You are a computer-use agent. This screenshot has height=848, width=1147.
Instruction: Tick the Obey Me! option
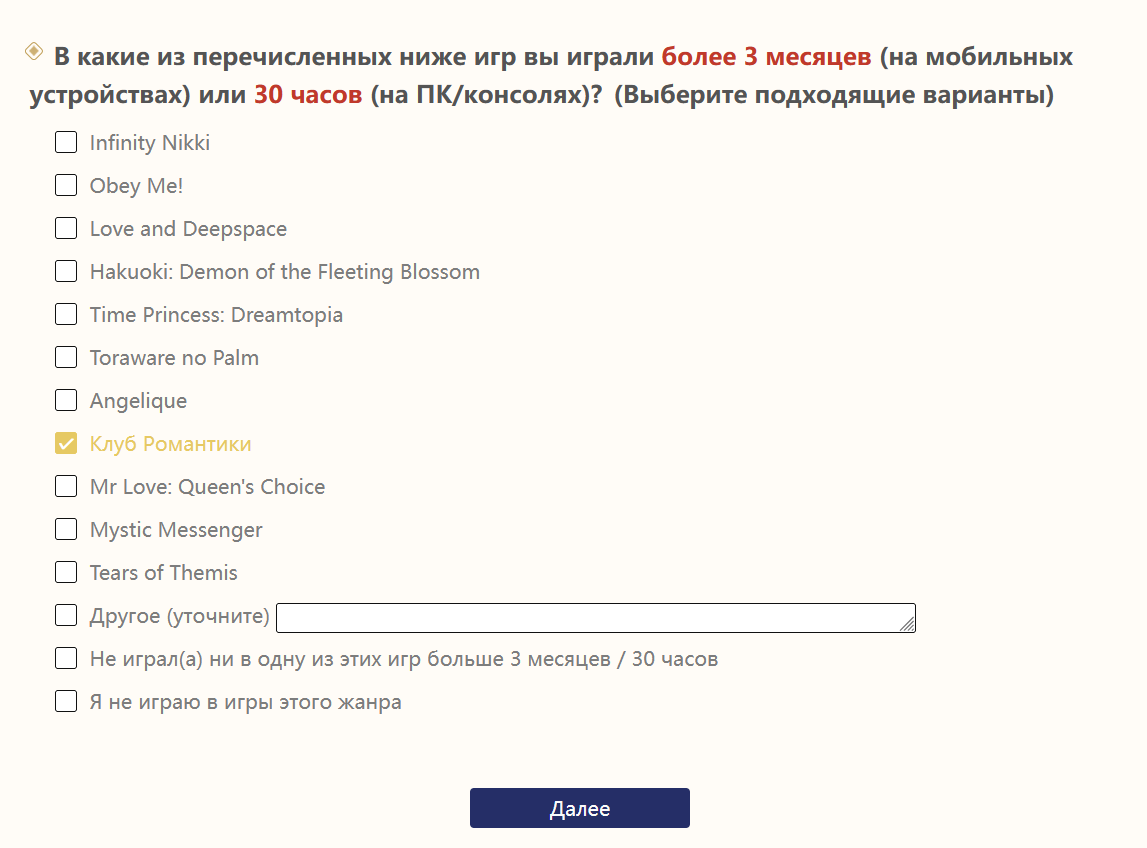[66, 186]
